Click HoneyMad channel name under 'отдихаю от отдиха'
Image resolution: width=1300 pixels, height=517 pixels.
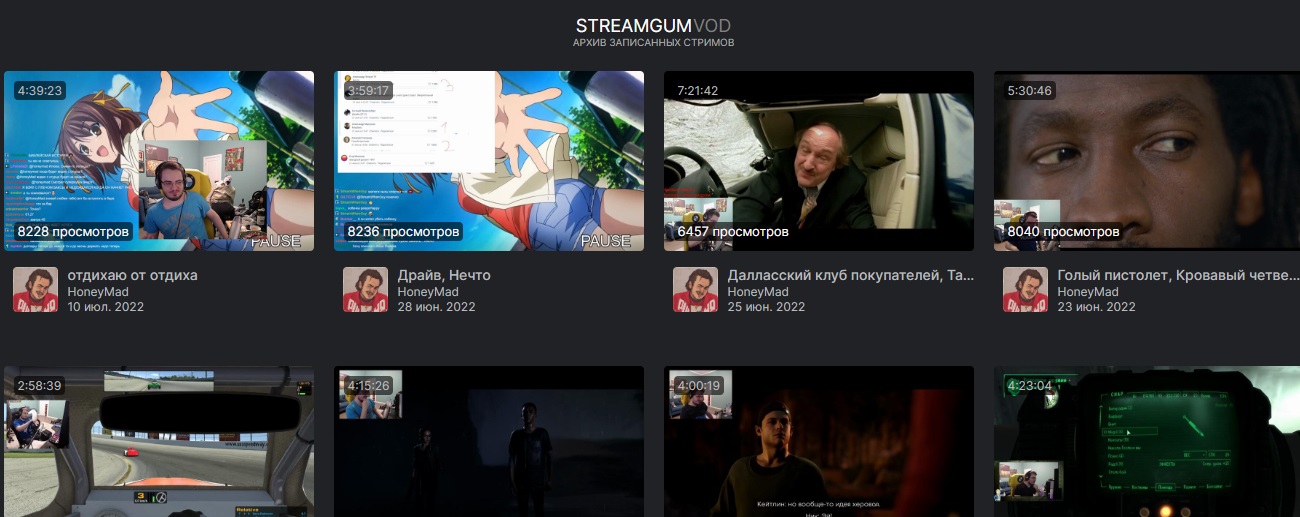[98, 292]
